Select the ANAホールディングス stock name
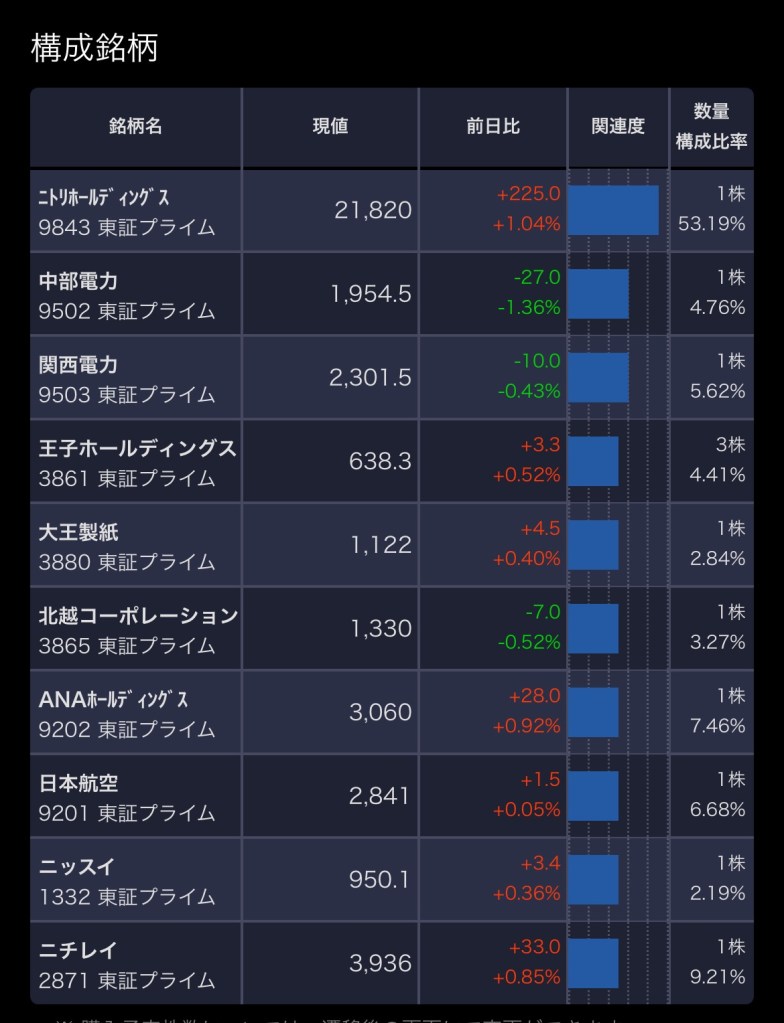The image size is (784, 1023). [x=113, y=699]
